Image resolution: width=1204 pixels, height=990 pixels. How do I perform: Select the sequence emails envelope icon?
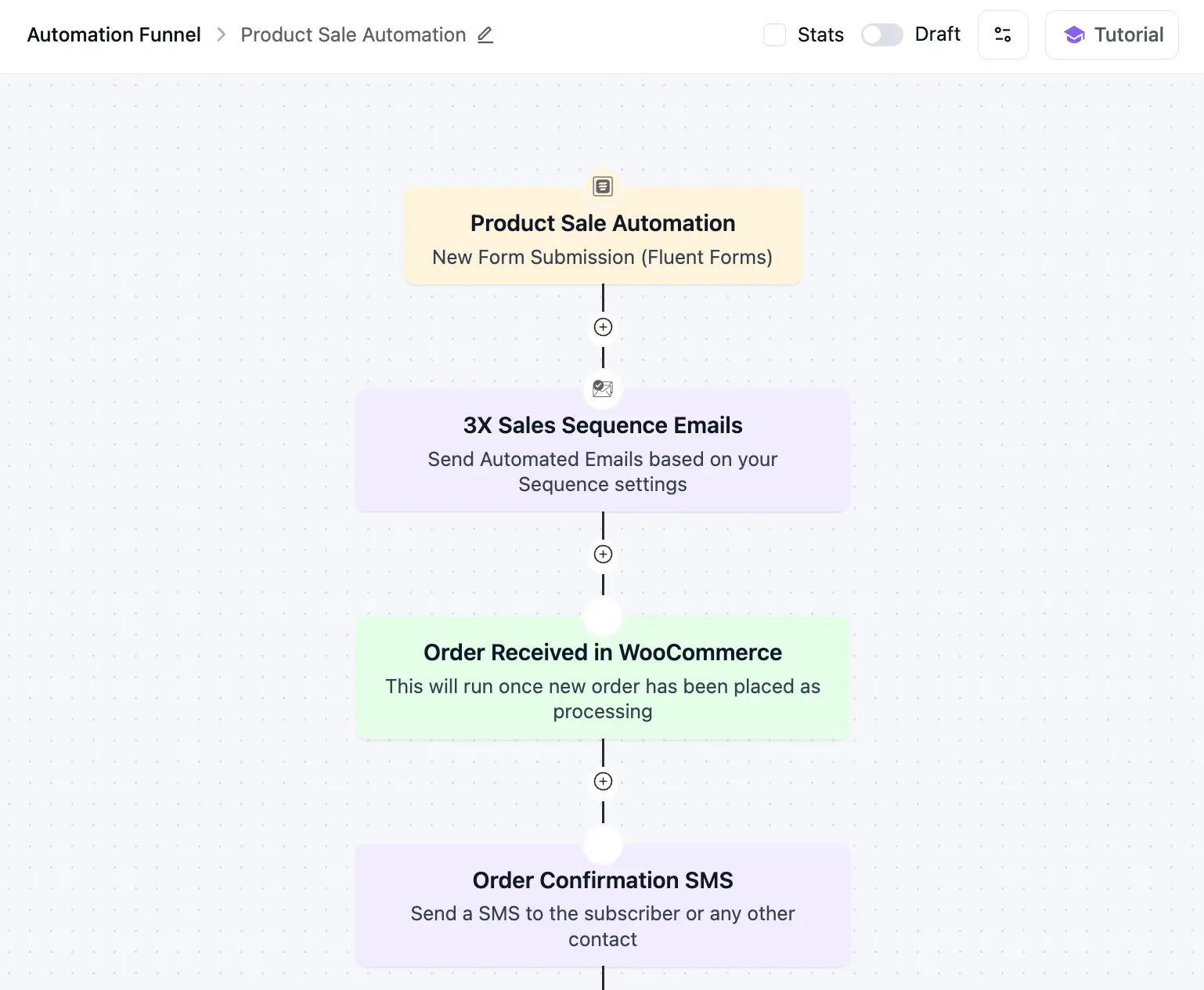click(602, 388)
